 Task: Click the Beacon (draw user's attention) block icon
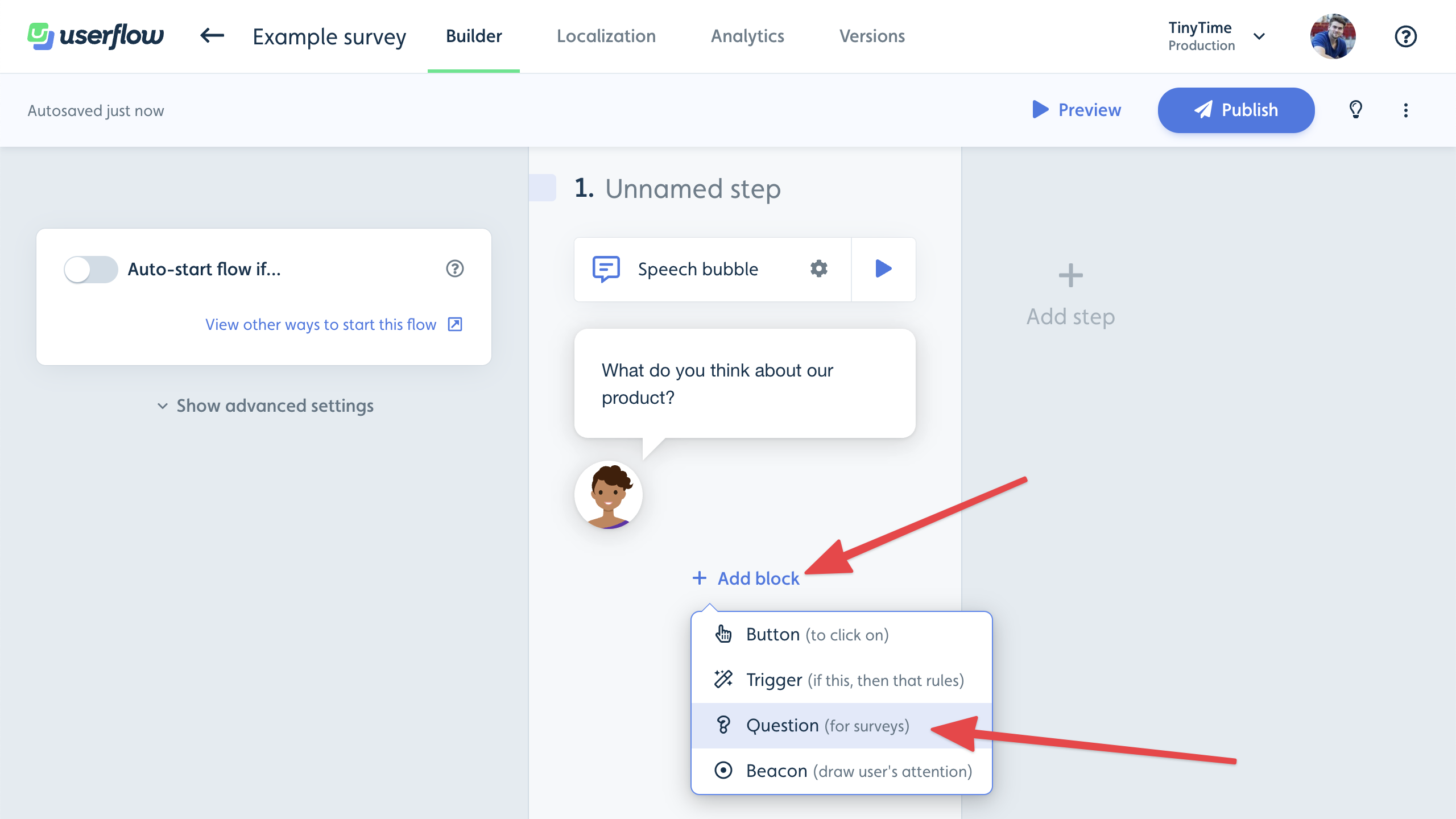[x=722, y=770]
